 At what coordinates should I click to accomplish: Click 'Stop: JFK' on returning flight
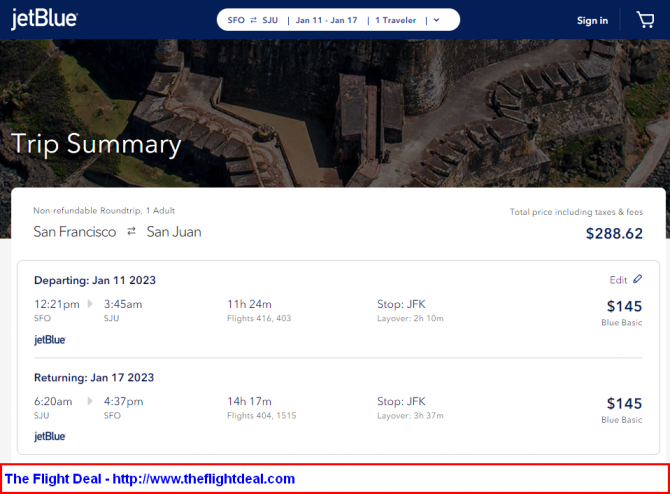click(401, 401)
